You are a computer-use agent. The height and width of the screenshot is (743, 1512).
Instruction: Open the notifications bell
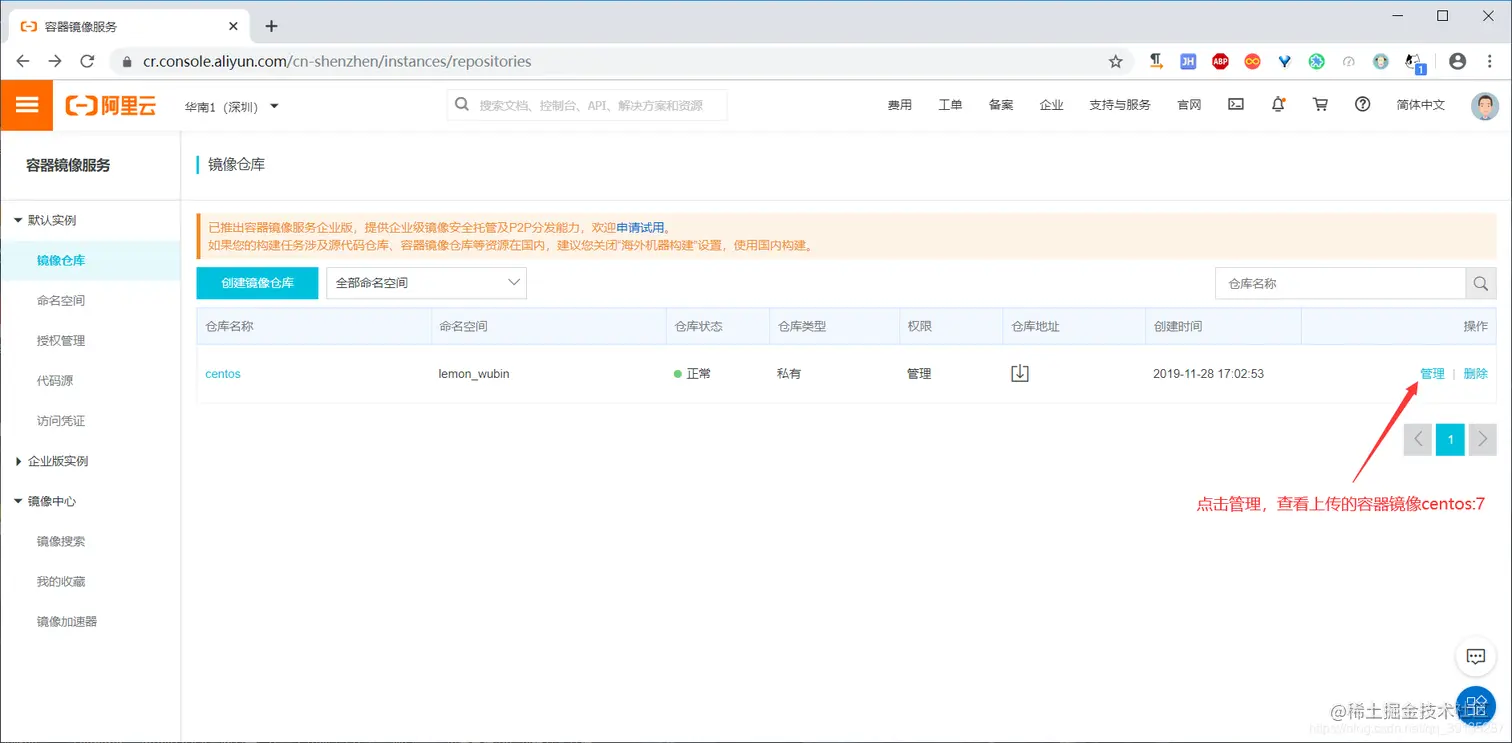click(1278, 104)
